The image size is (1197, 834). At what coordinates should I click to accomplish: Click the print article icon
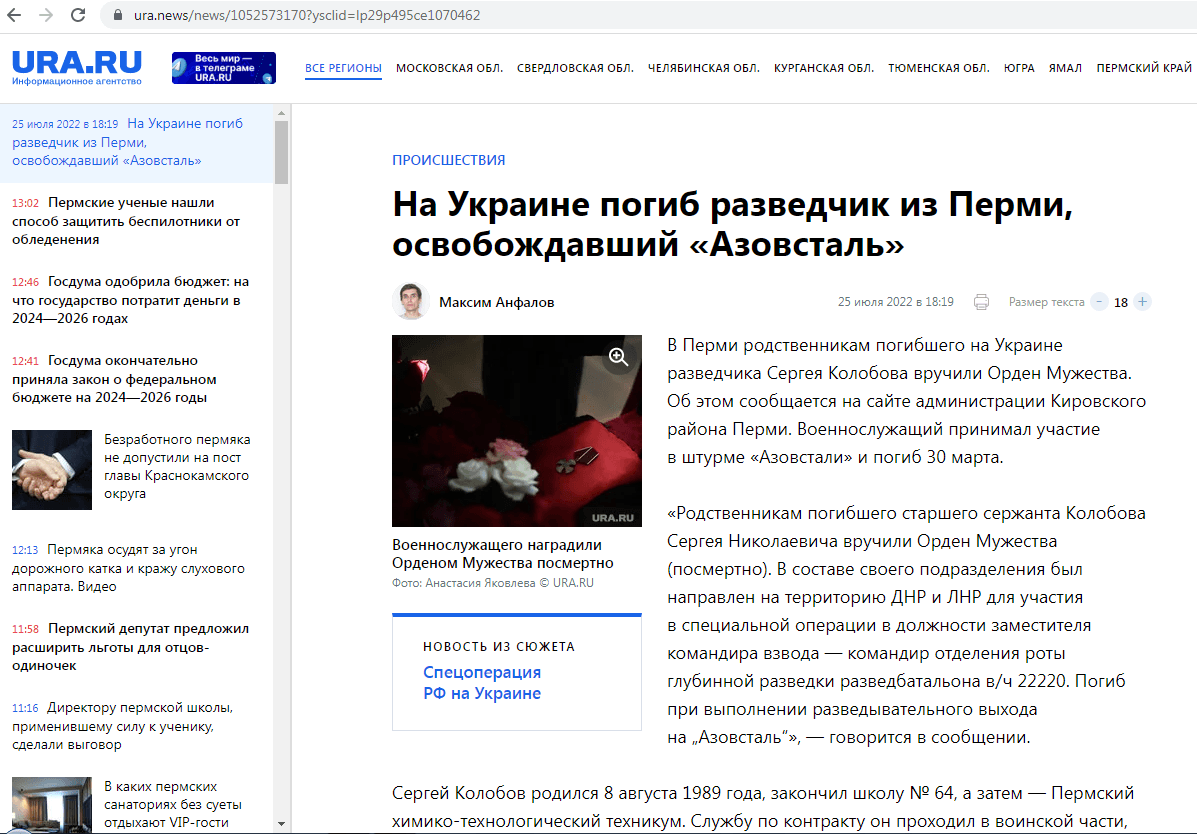(982, 302)
